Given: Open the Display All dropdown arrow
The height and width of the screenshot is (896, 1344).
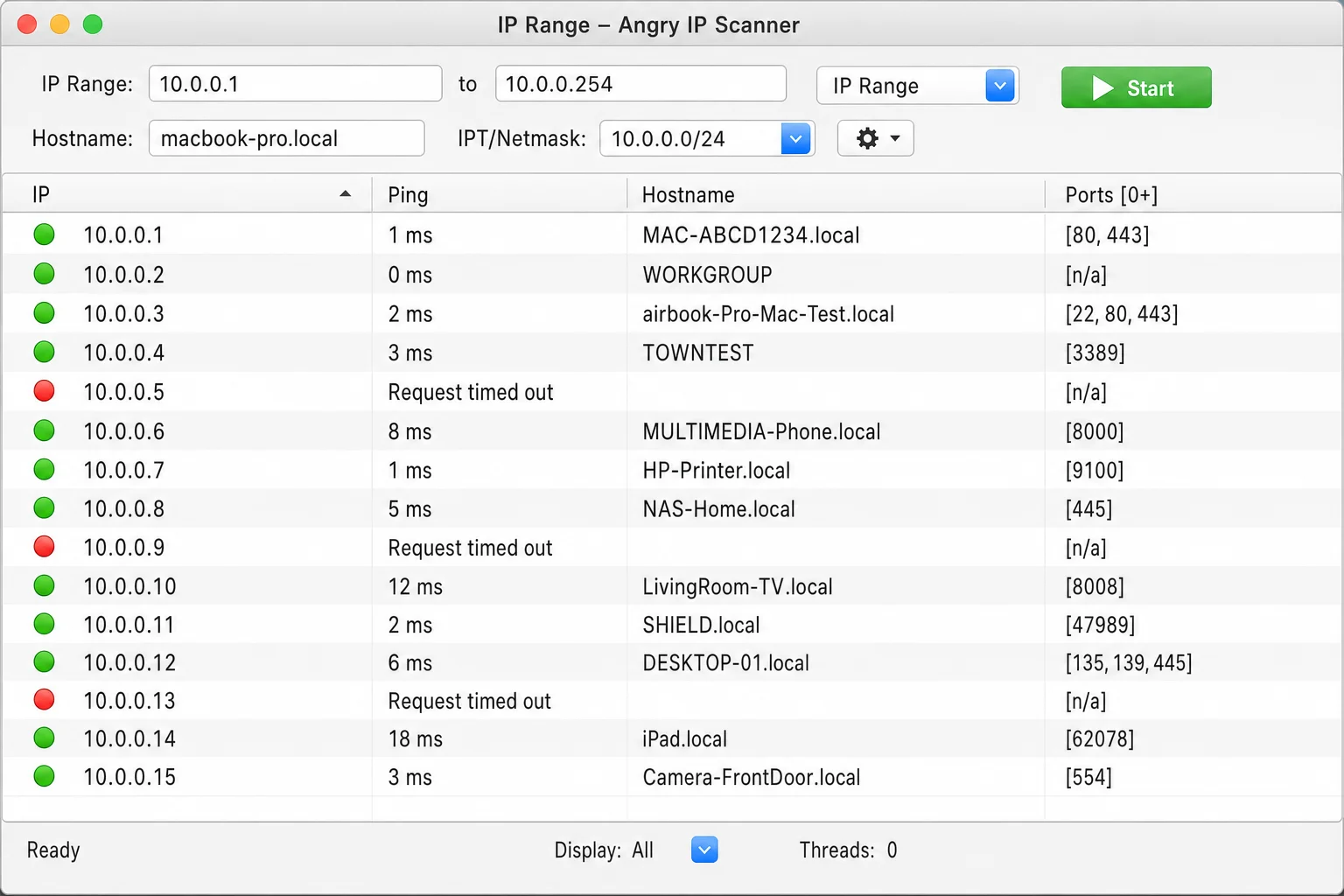Looking at the screenshot, I should pos(704,850).
